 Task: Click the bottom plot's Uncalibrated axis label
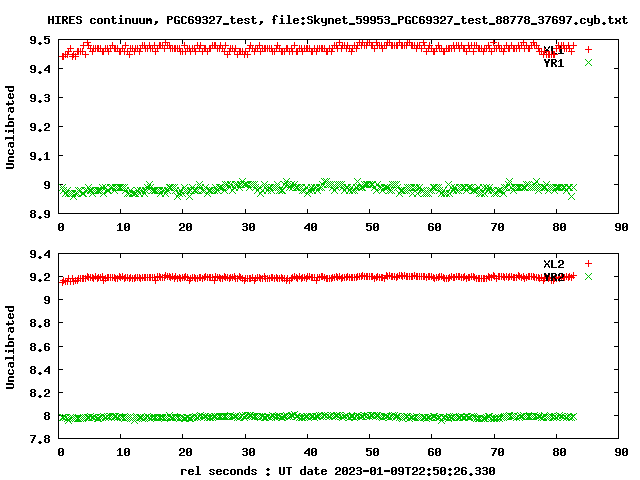10,347
